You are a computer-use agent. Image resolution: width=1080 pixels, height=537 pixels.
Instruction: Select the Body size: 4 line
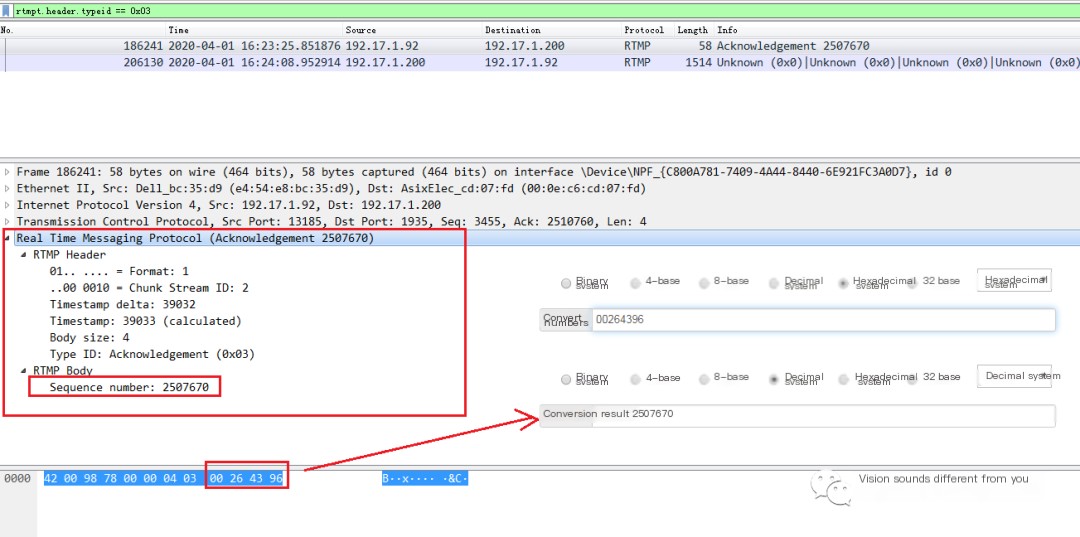click(x=90, y=337)
